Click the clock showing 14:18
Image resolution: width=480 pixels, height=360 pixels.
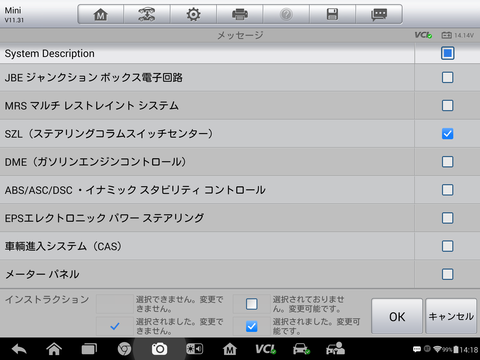click(469, 350)
